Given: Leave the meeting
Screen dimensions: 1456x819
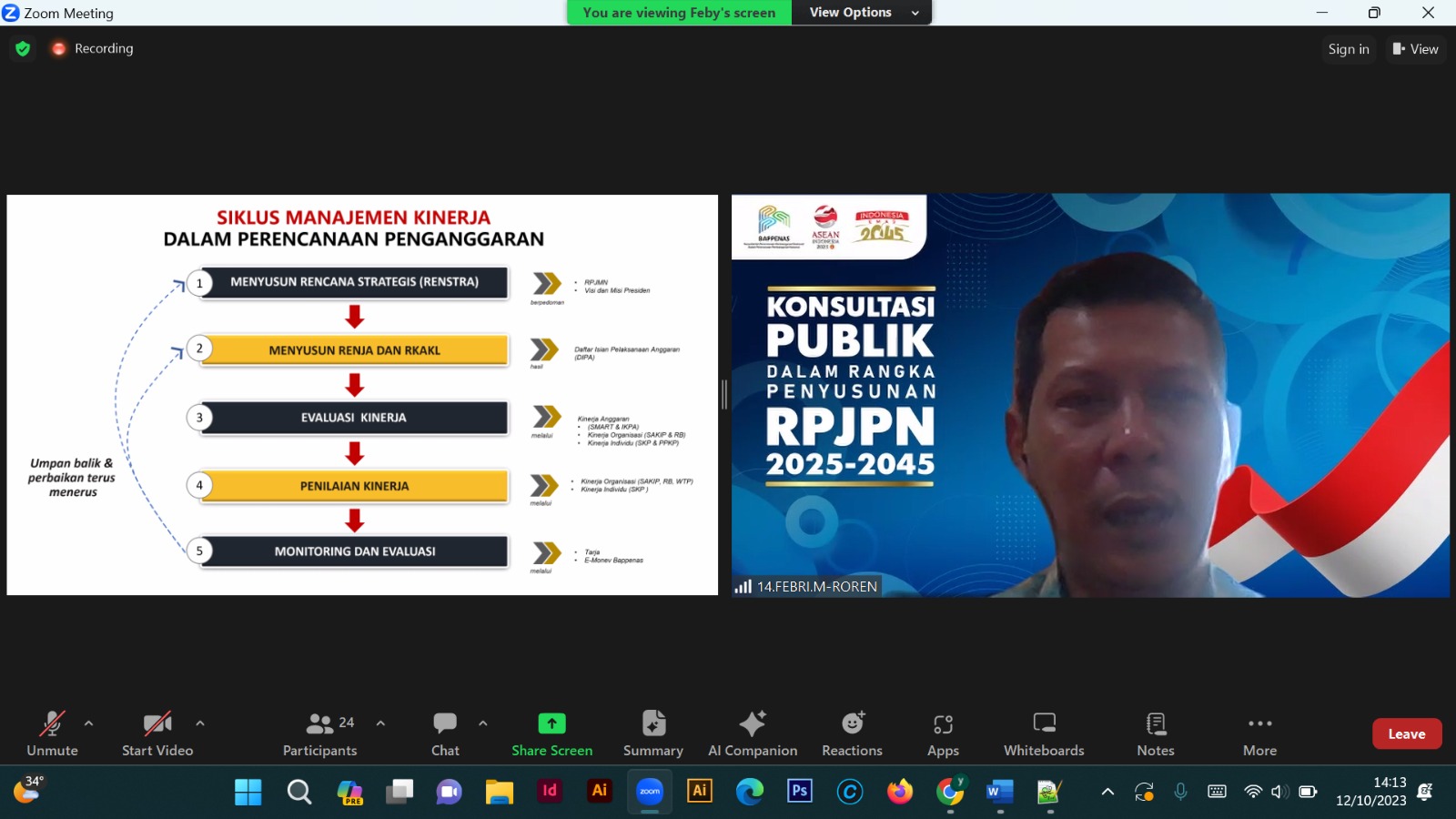Looking at the screenshot, I should [x=1406, y=733].
